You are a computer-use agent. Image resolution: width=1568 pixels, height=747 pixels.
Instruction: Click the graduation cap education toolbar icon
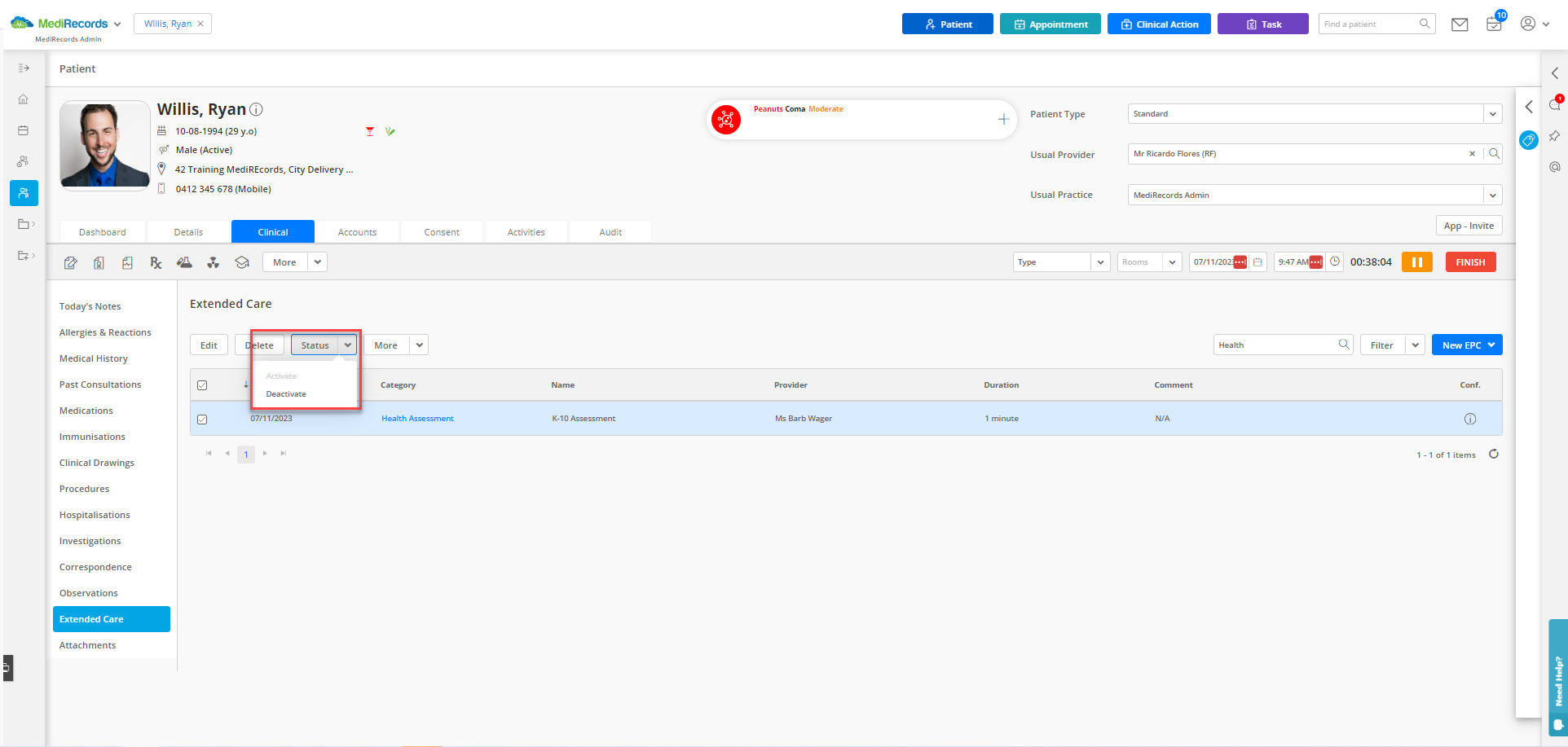tap(242, 262)
